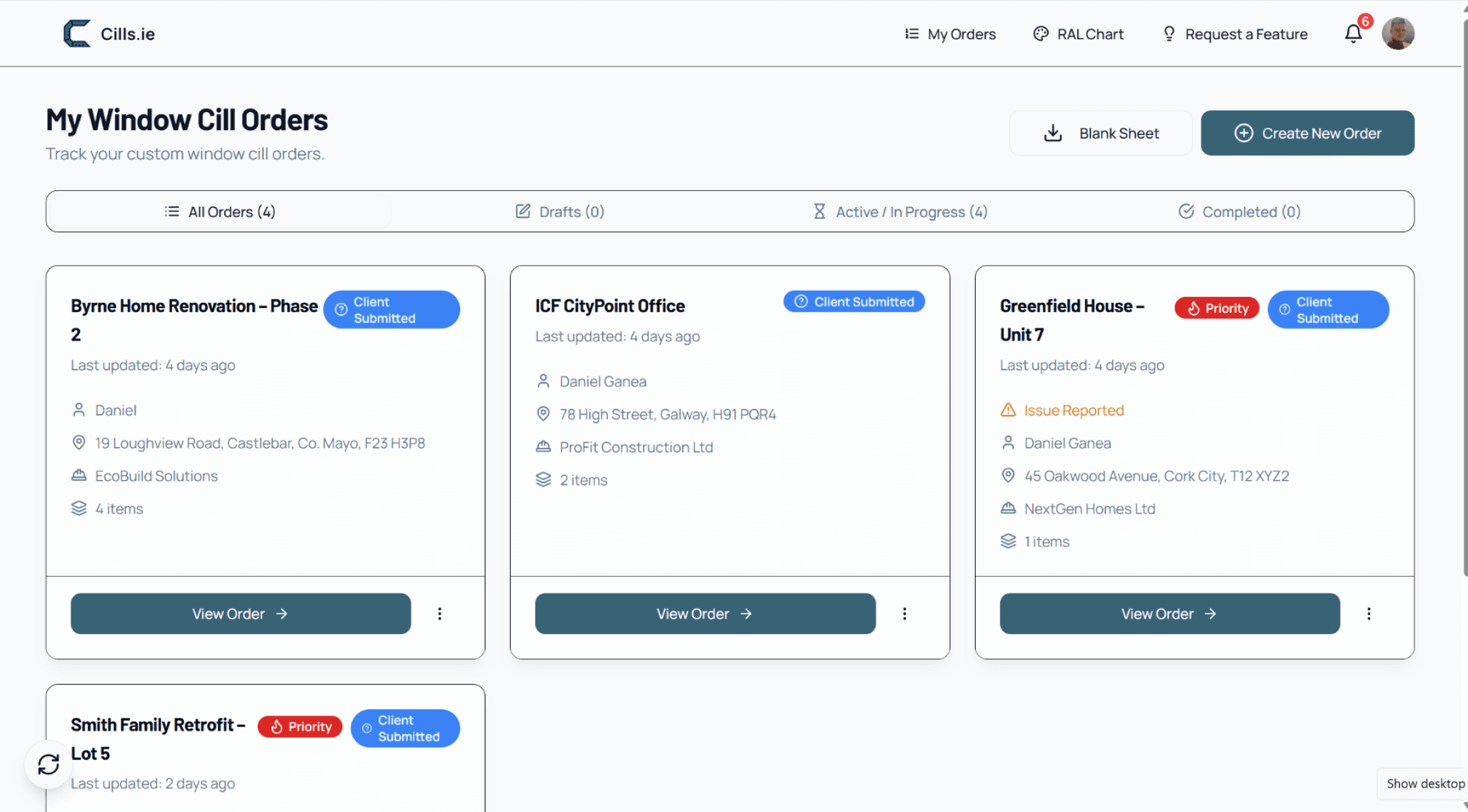Click the Priority badge on Greenfield House
Viewport: 1468px width, 812px height.
tap(1217, 308)
